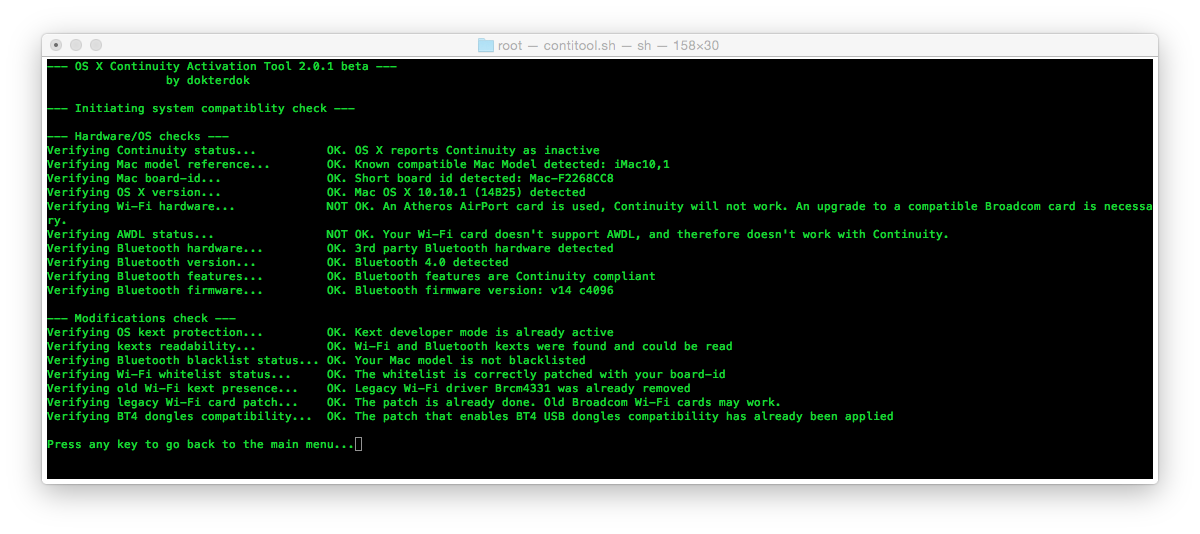Click 'Known compatible Mac Model detected: iMac10,1'
The height and width of the screenshot is (534, 1200).
(512, 164)
